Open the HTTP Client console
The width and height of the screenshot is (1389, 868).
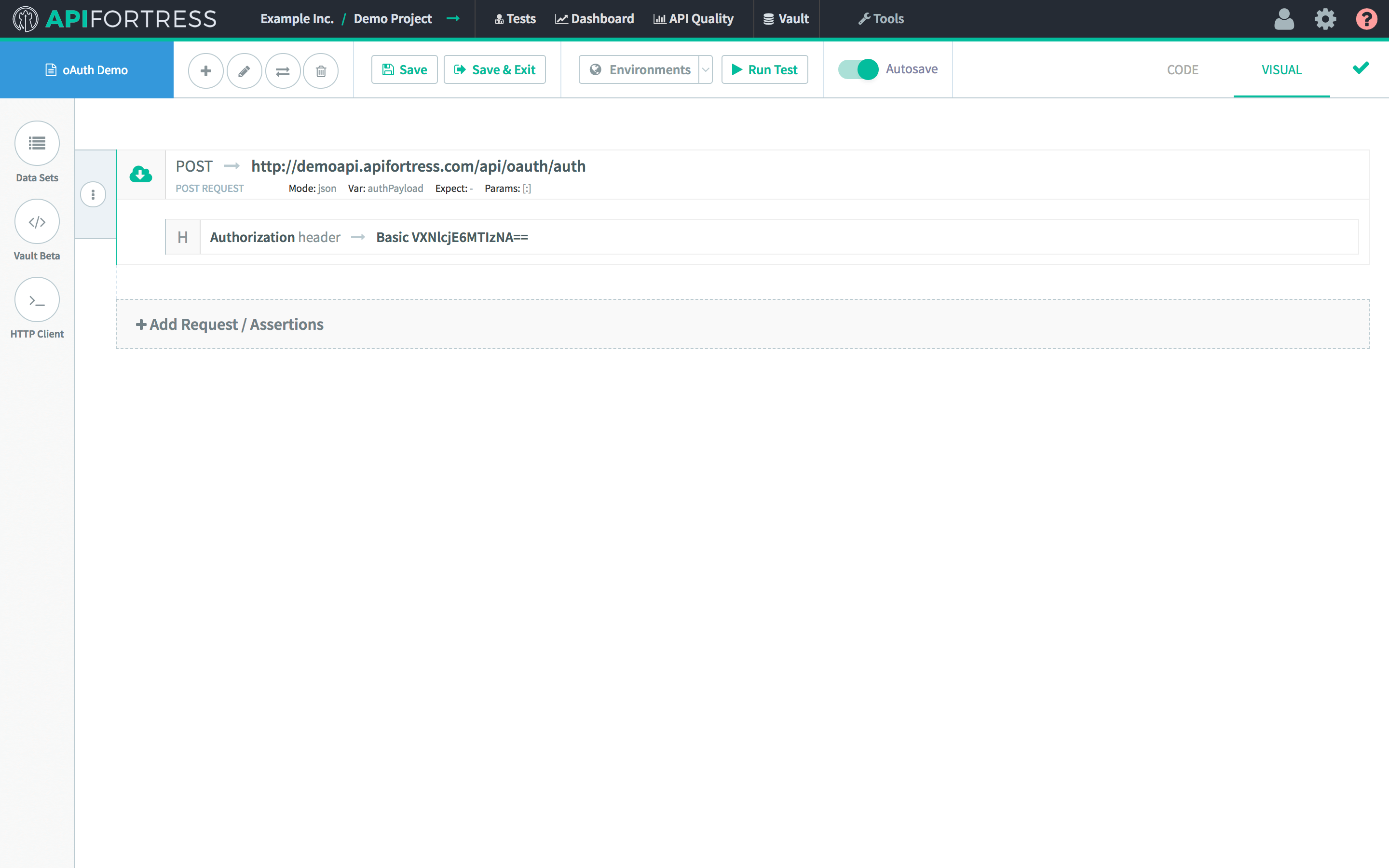pyautogui.click(x=37, y=299)
